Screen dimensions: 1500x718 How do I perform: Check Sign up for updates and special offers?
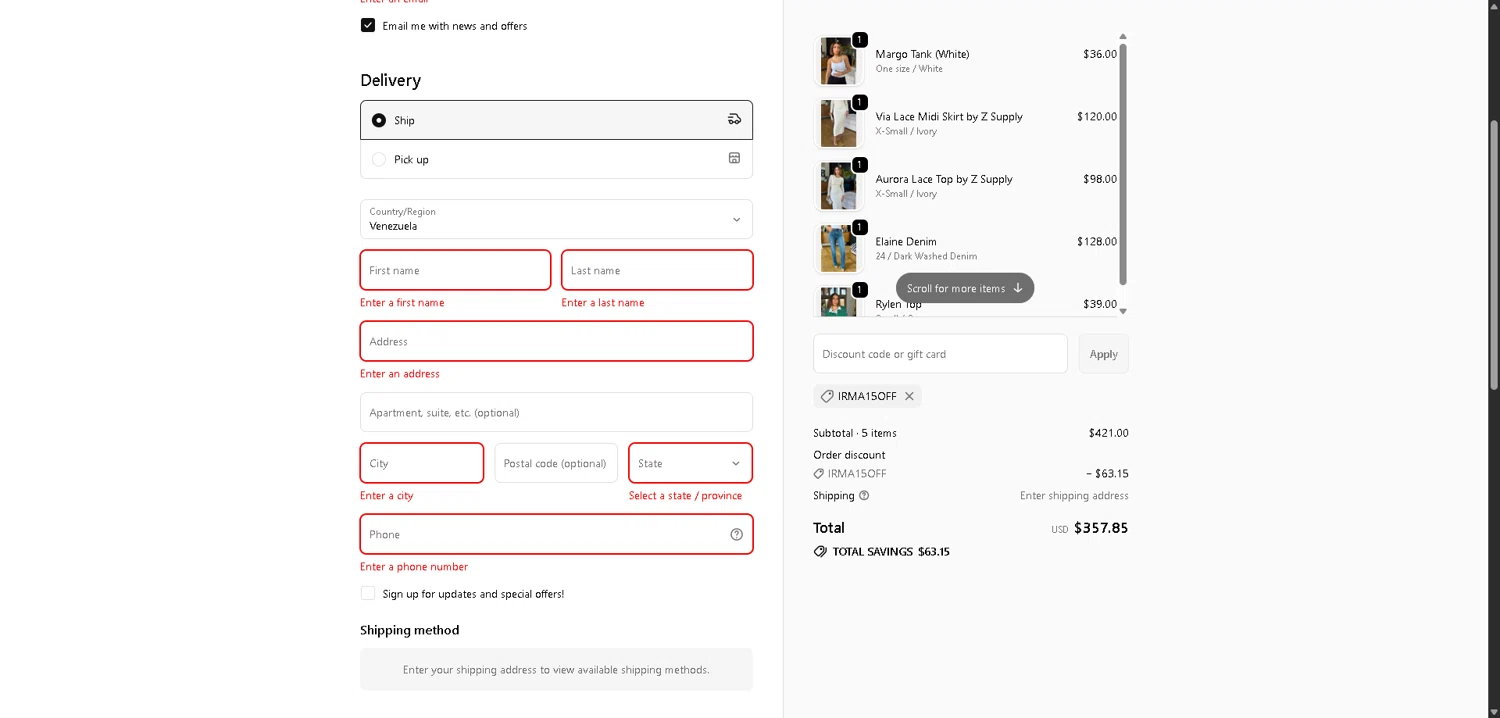tap(368, 593)
